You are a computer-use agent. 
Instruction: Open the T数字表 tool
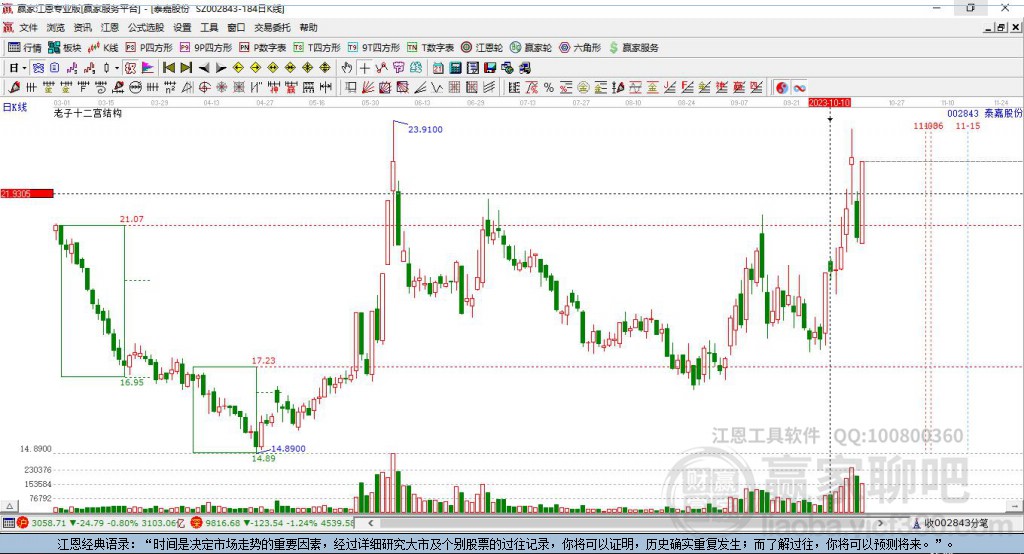click(430, 48)
